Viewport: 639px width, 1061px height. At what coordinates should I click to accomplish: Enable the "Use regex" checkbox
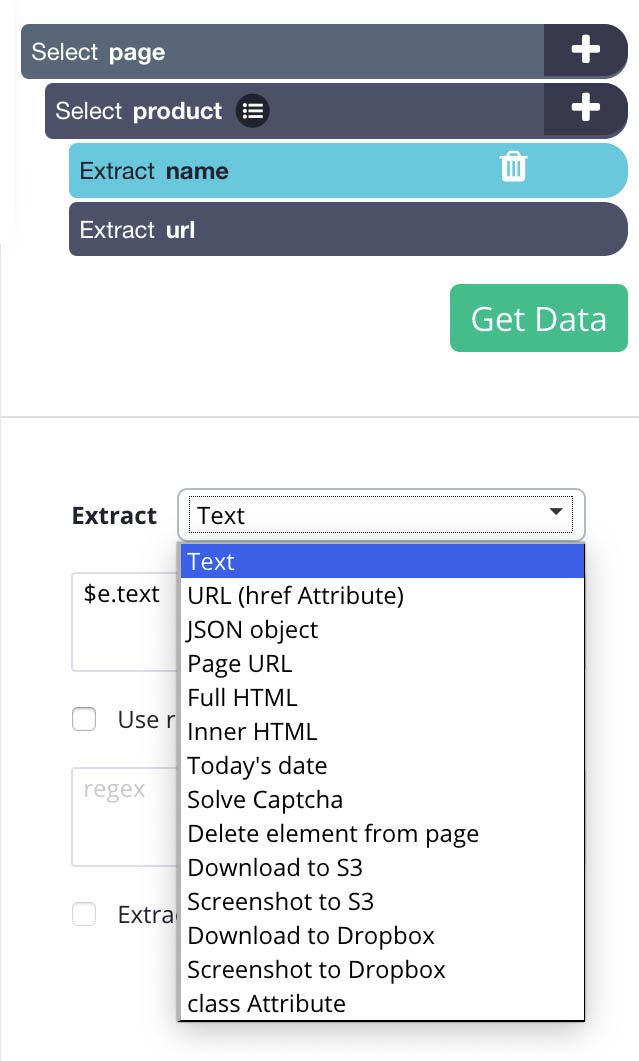(x=84, y=719)
